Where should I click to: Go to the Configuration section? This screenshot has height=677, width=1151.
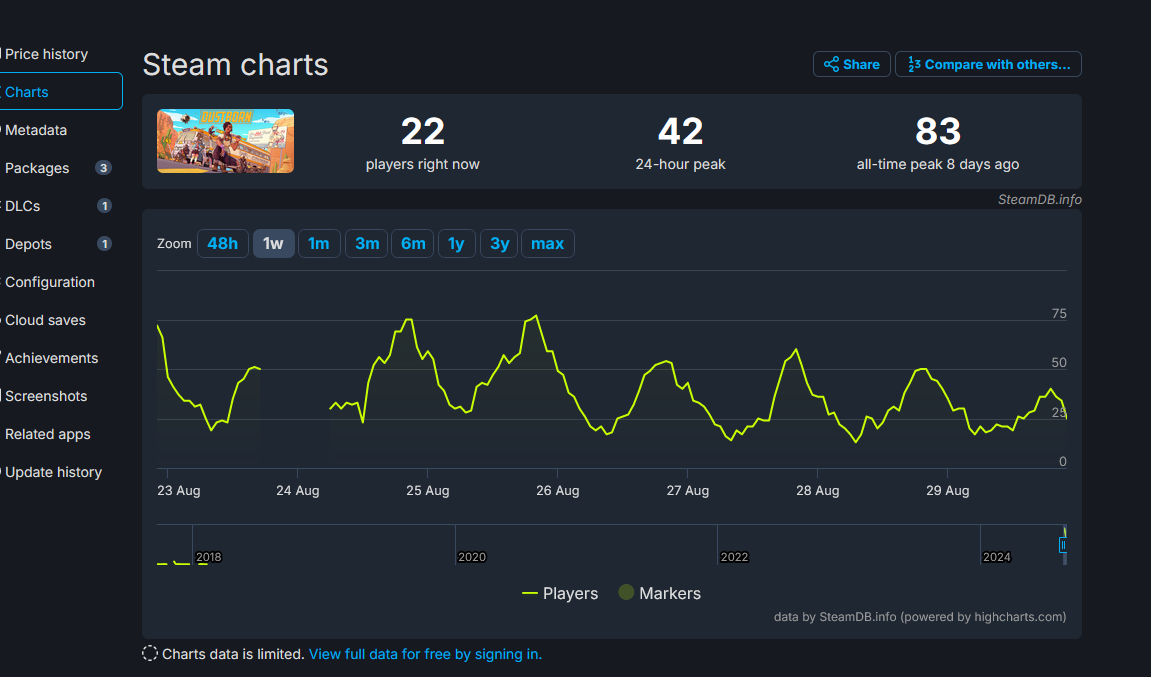click(x=49, y=282)
